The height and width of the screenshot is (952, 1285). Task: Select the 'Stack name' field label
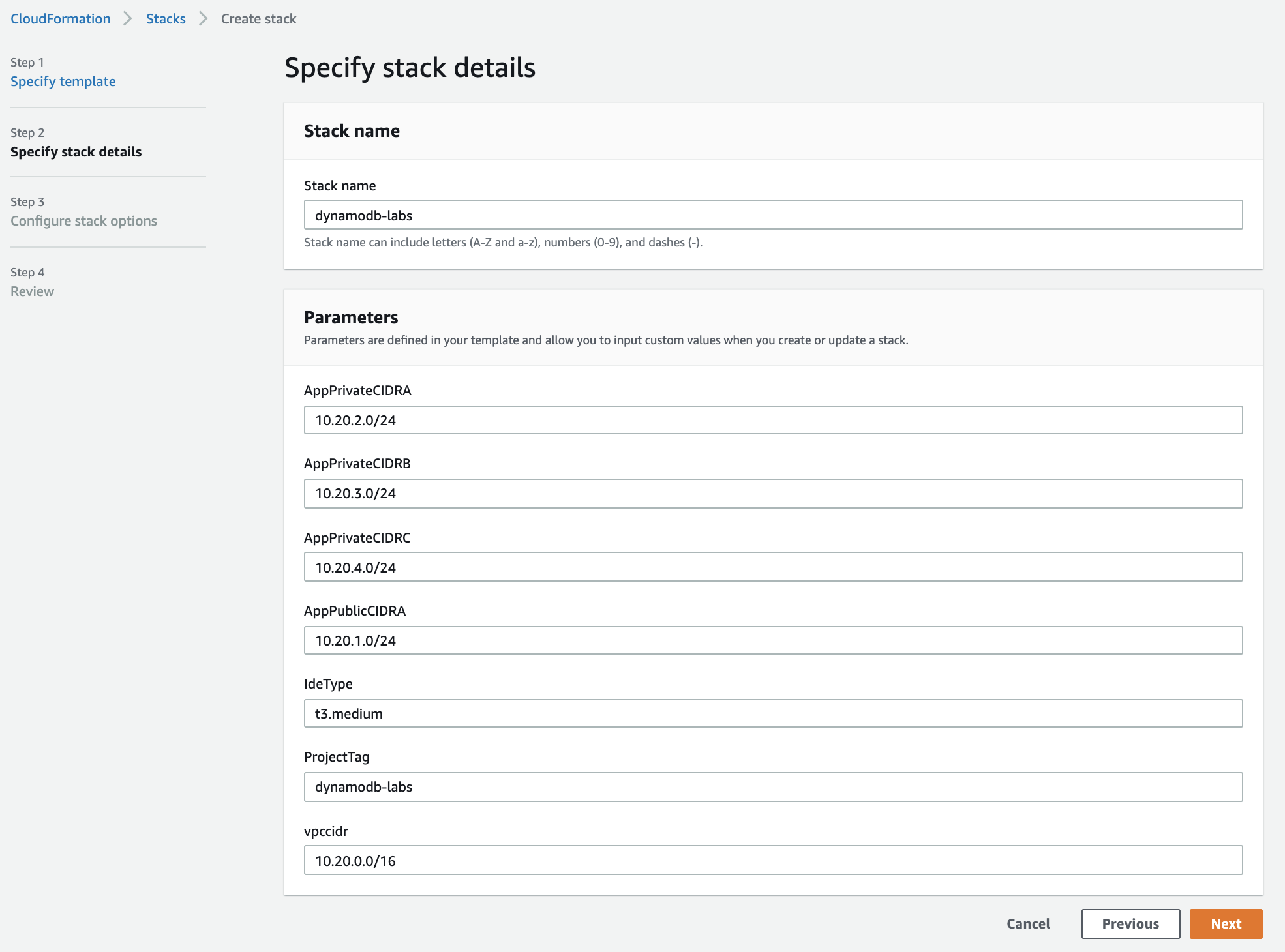click(x=340, y=186)
